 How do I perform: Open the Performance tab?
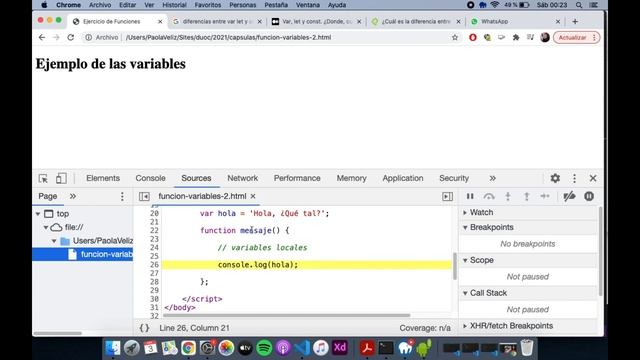click(x=297, y=178)
